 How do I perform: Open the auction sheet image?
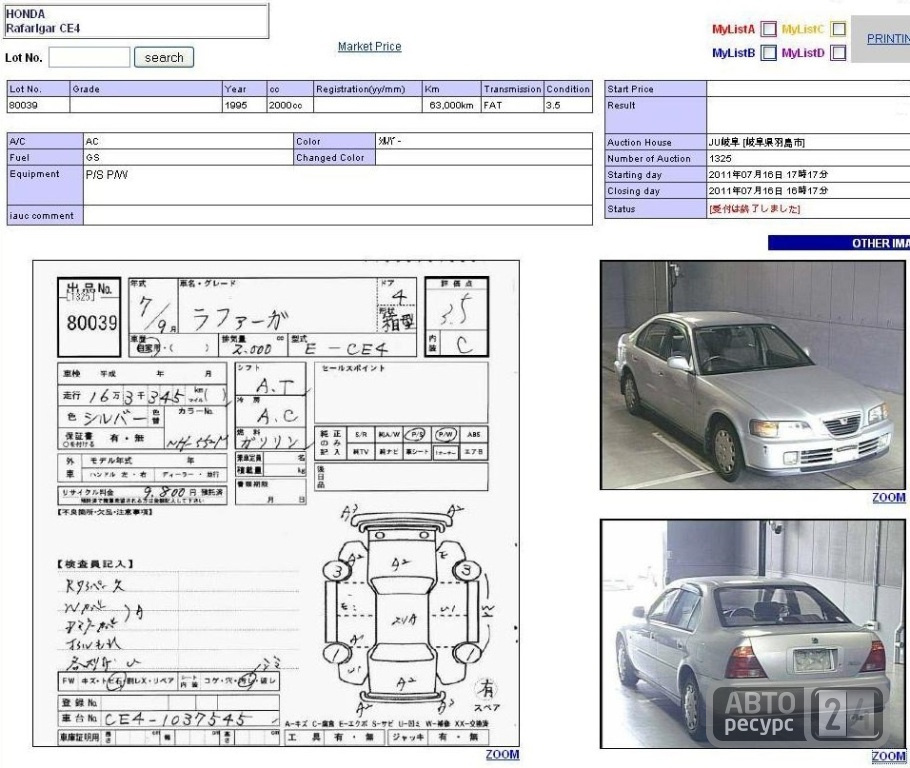click(276, 503)
